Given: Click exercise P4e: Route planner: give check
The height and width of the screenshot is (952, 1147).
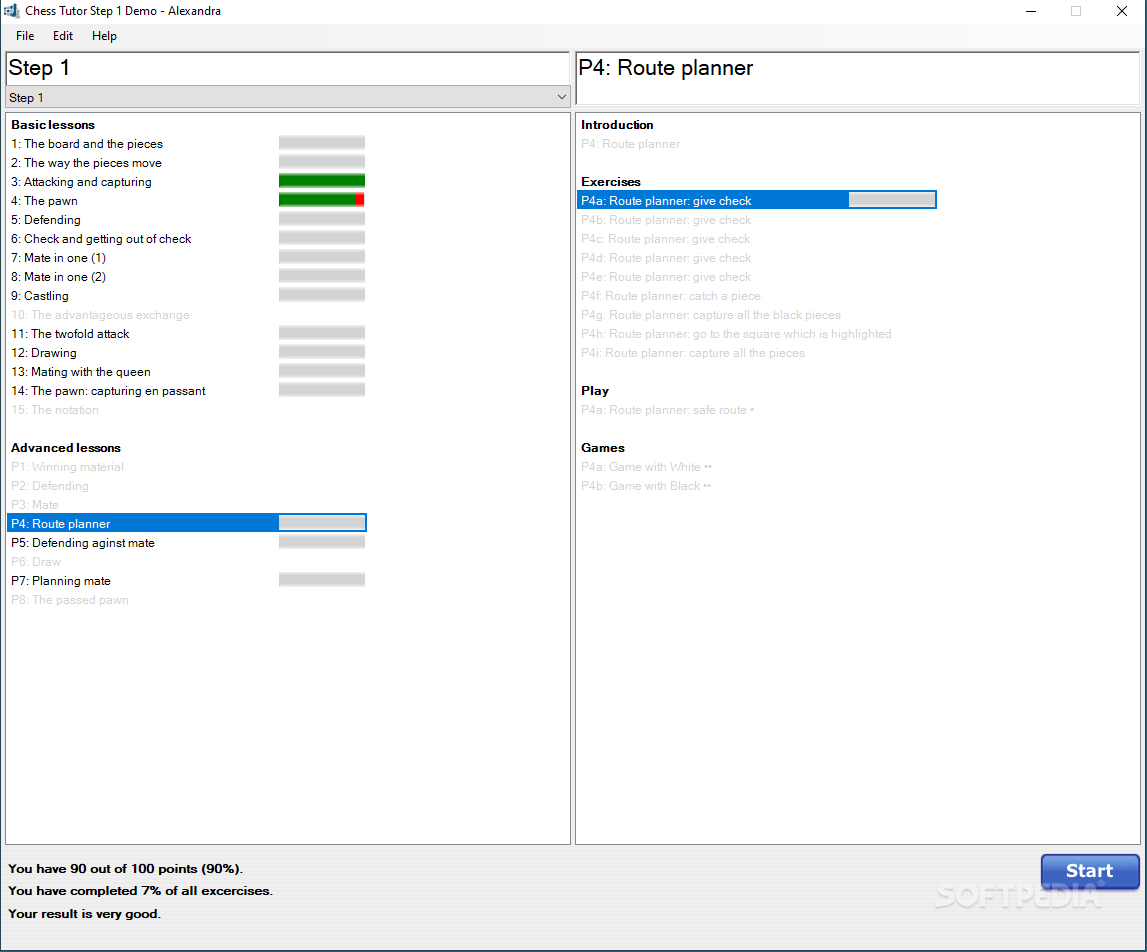Looking at the screenshot, I should 666,277.
